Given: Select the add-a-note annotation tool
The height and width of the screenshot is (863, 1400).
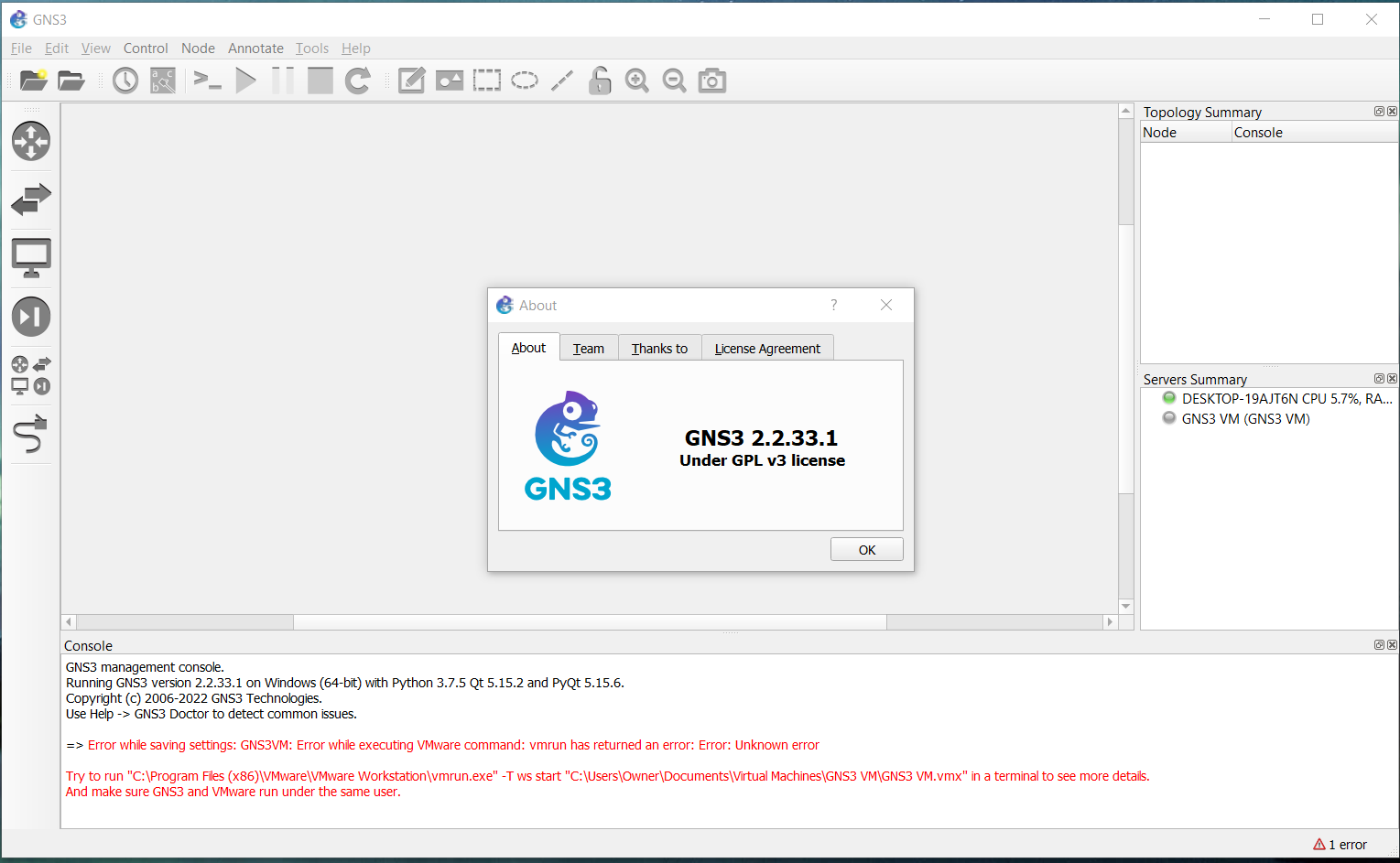Looking at the screenshot, I should tap(411, 81).
